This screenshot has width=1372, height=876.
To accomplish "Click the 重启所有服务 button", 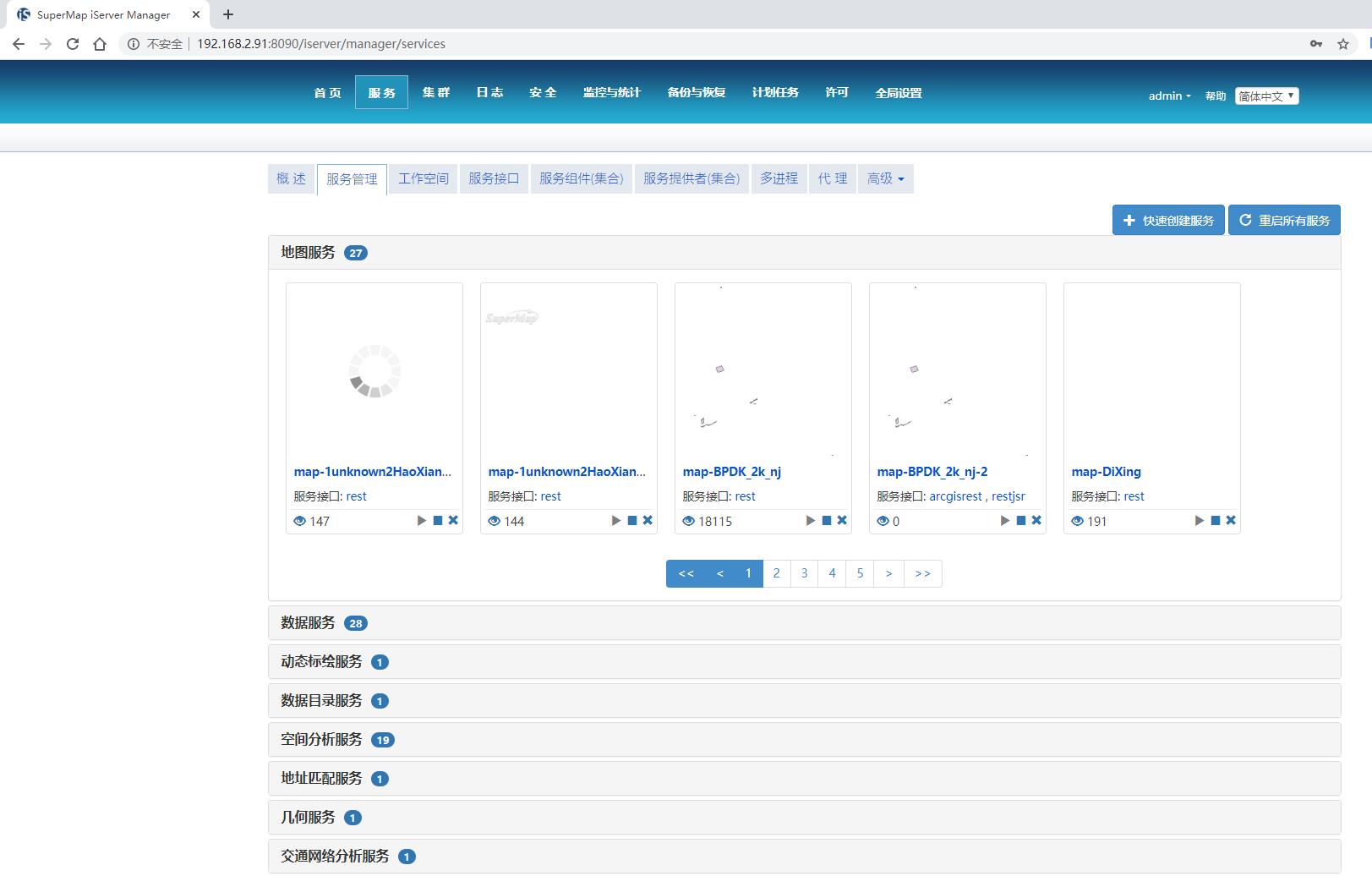I will coord(1284,220).
